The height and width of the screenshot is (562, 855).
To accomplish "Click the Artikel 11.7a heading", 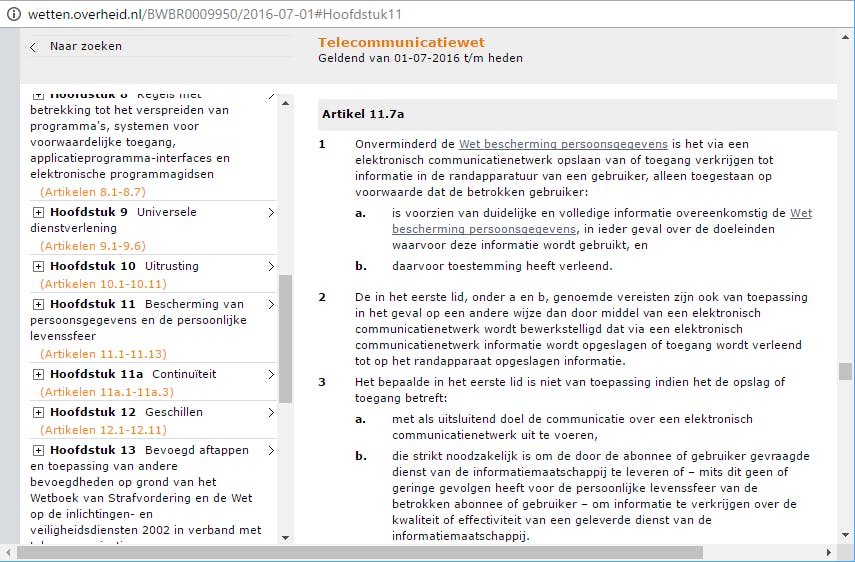I will point(363,114).
